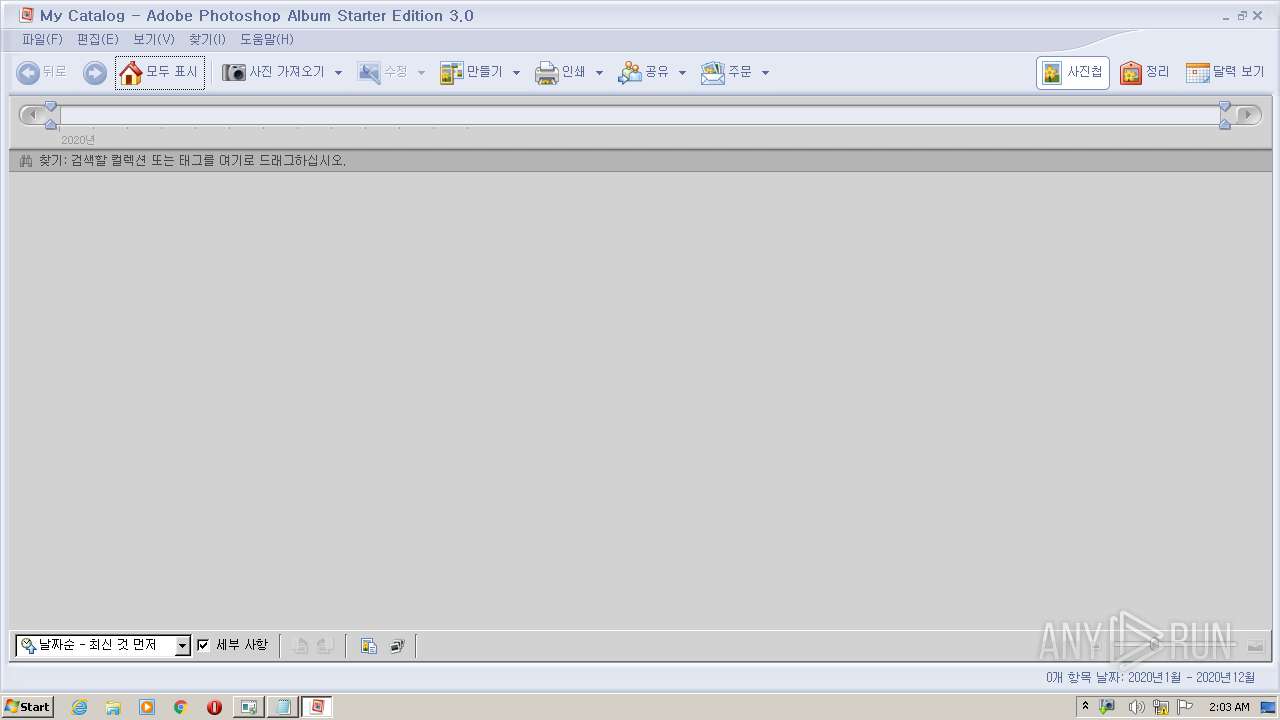Click the volume speaker tray icon
The image size is (1280, 720).
(1135, 707)
